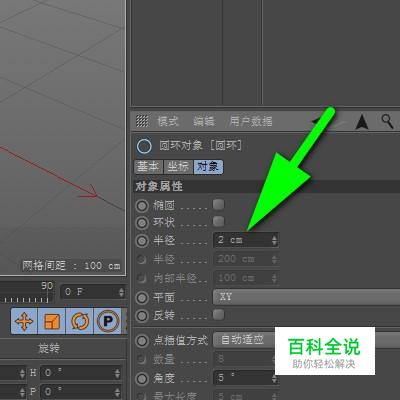This screenshot has height=400, width=400.
Task: Select the Move tool in the timeline toolbar
Action: click(x=24, y=321)
